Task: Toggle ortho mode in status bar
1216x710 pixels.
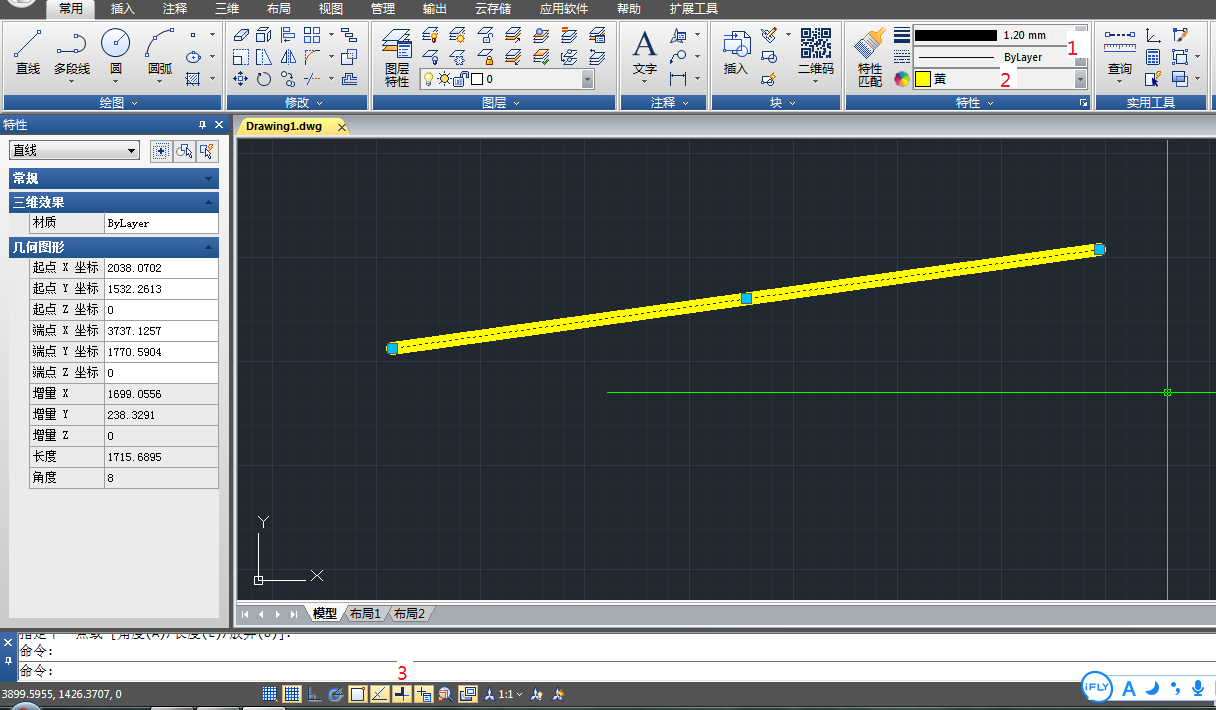Action: pyautogui.click(x=314, y=694)
